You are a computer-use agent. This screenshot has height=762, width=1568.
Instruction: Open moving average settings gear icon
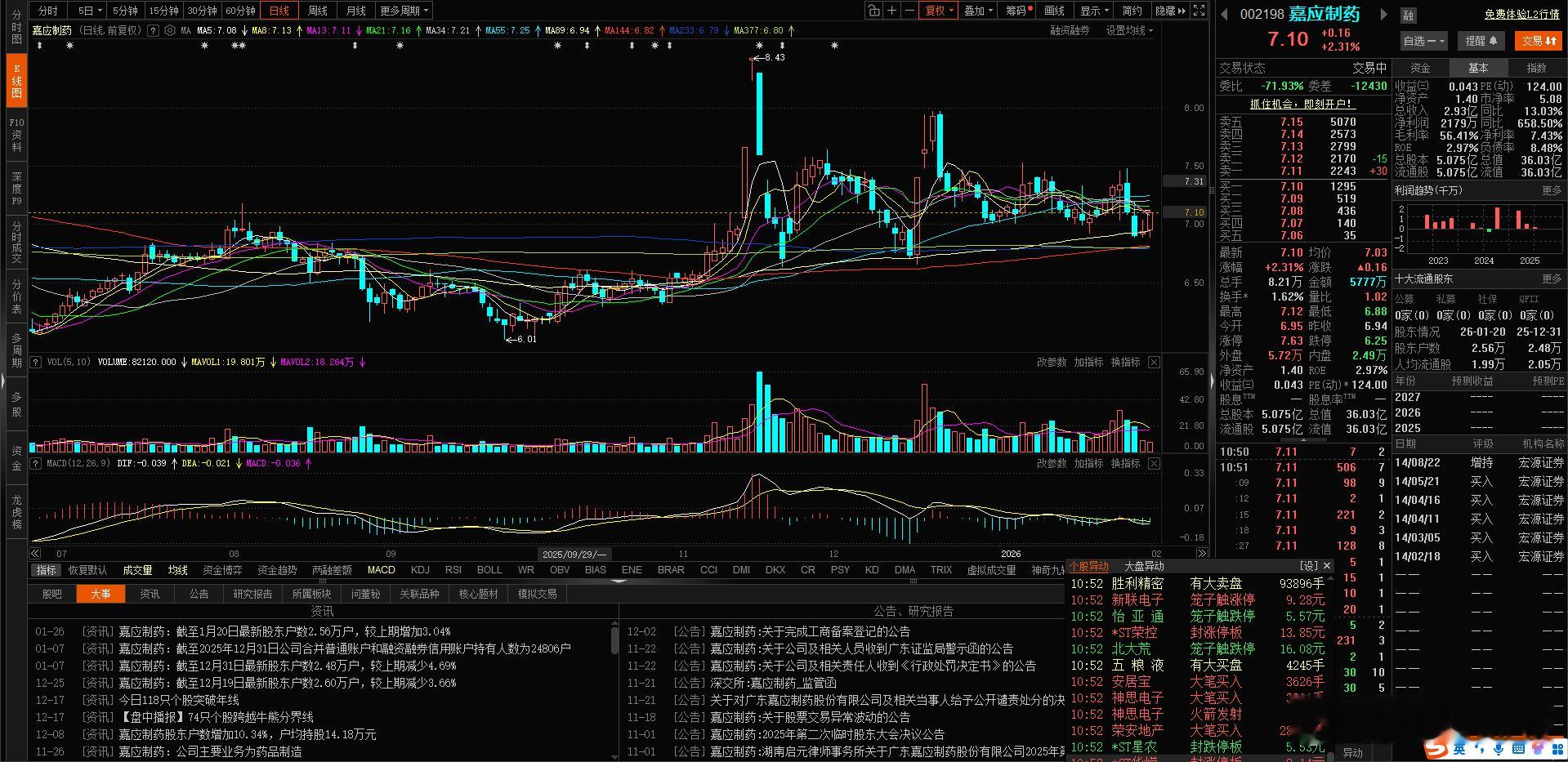point(170,30)
